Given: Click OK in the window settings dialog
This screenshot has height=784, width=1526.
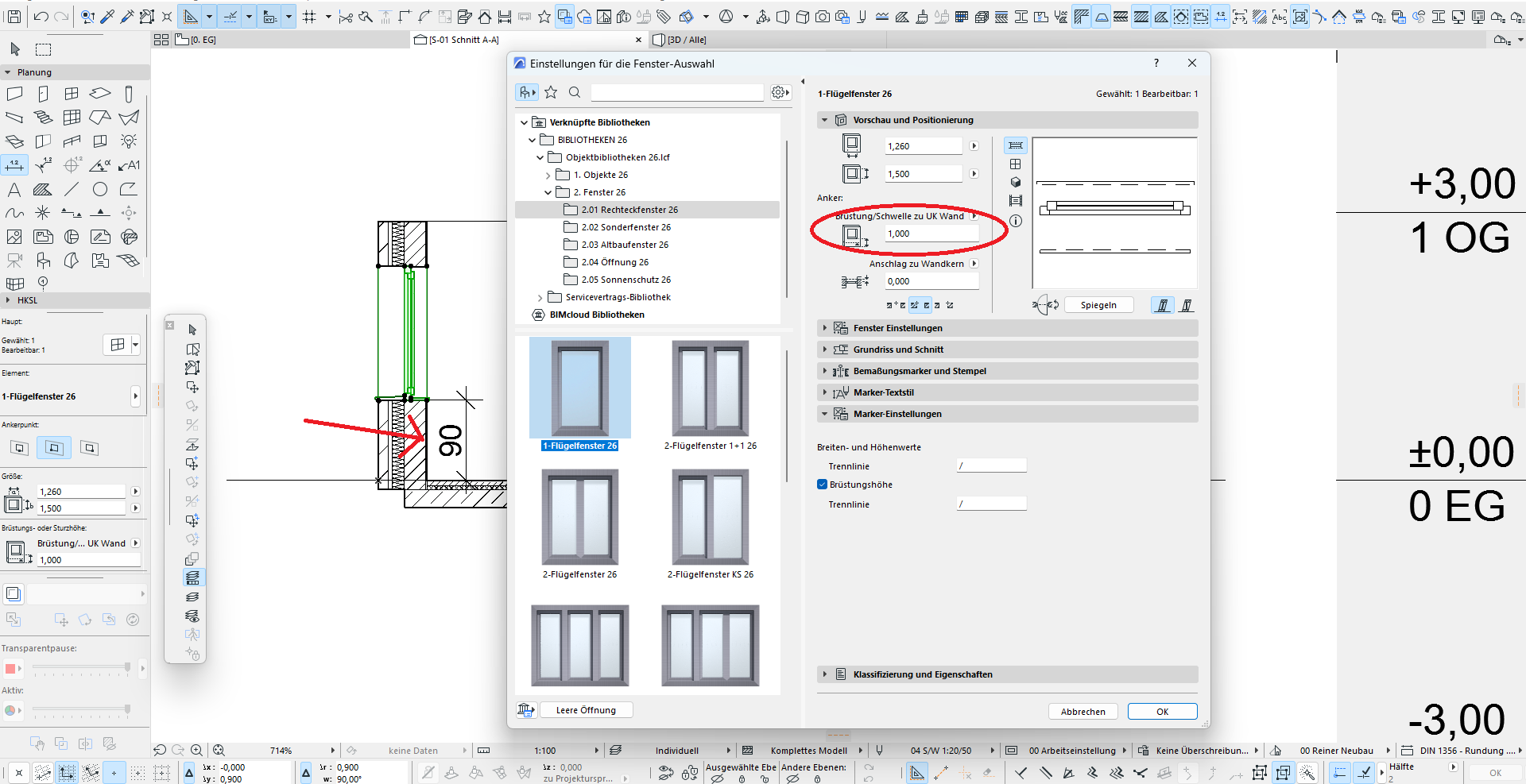Looking at the screenshot, I should (x=1162, y=712).
